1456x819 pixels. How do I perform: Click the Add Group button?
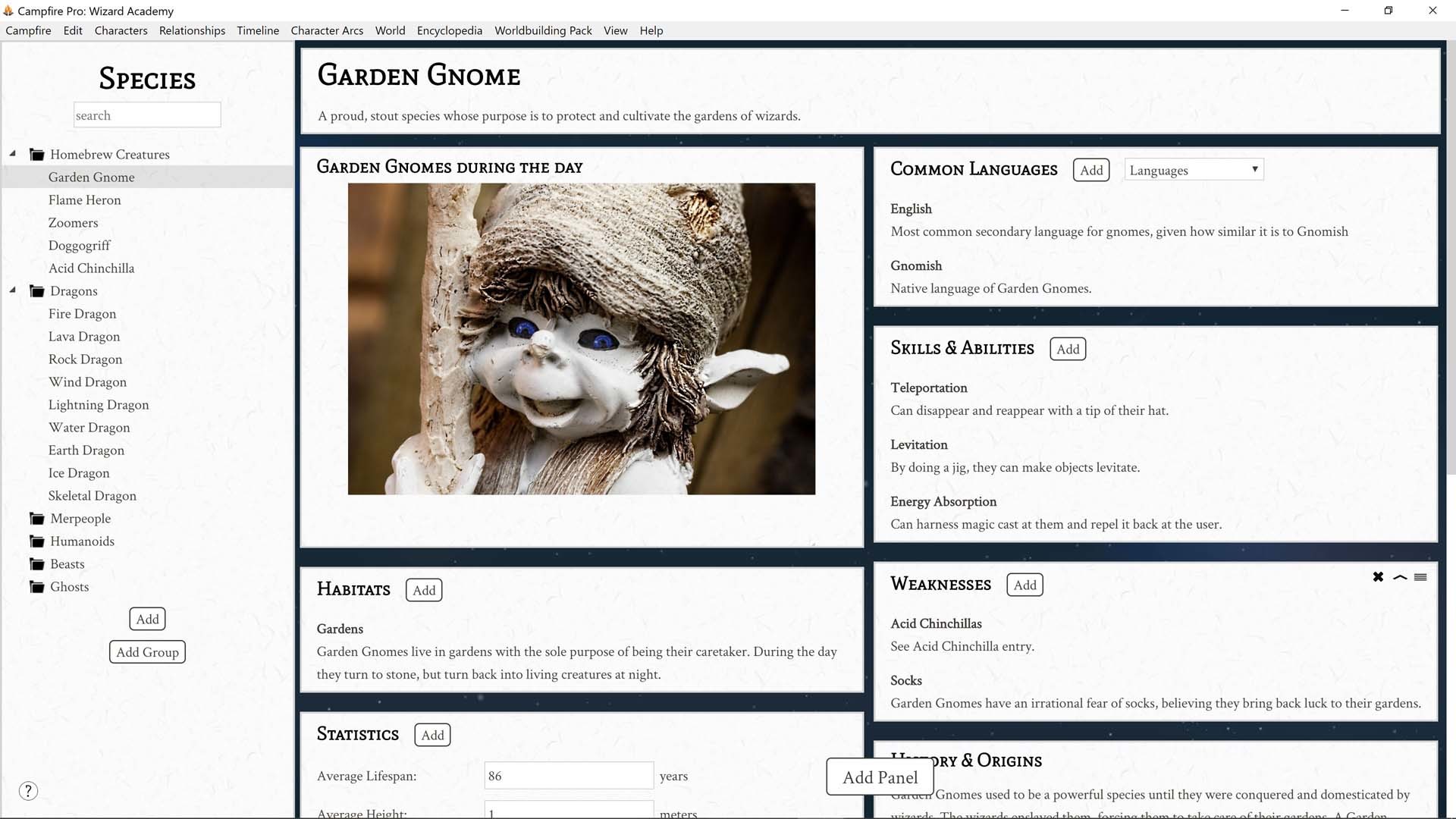pos(147,651)
